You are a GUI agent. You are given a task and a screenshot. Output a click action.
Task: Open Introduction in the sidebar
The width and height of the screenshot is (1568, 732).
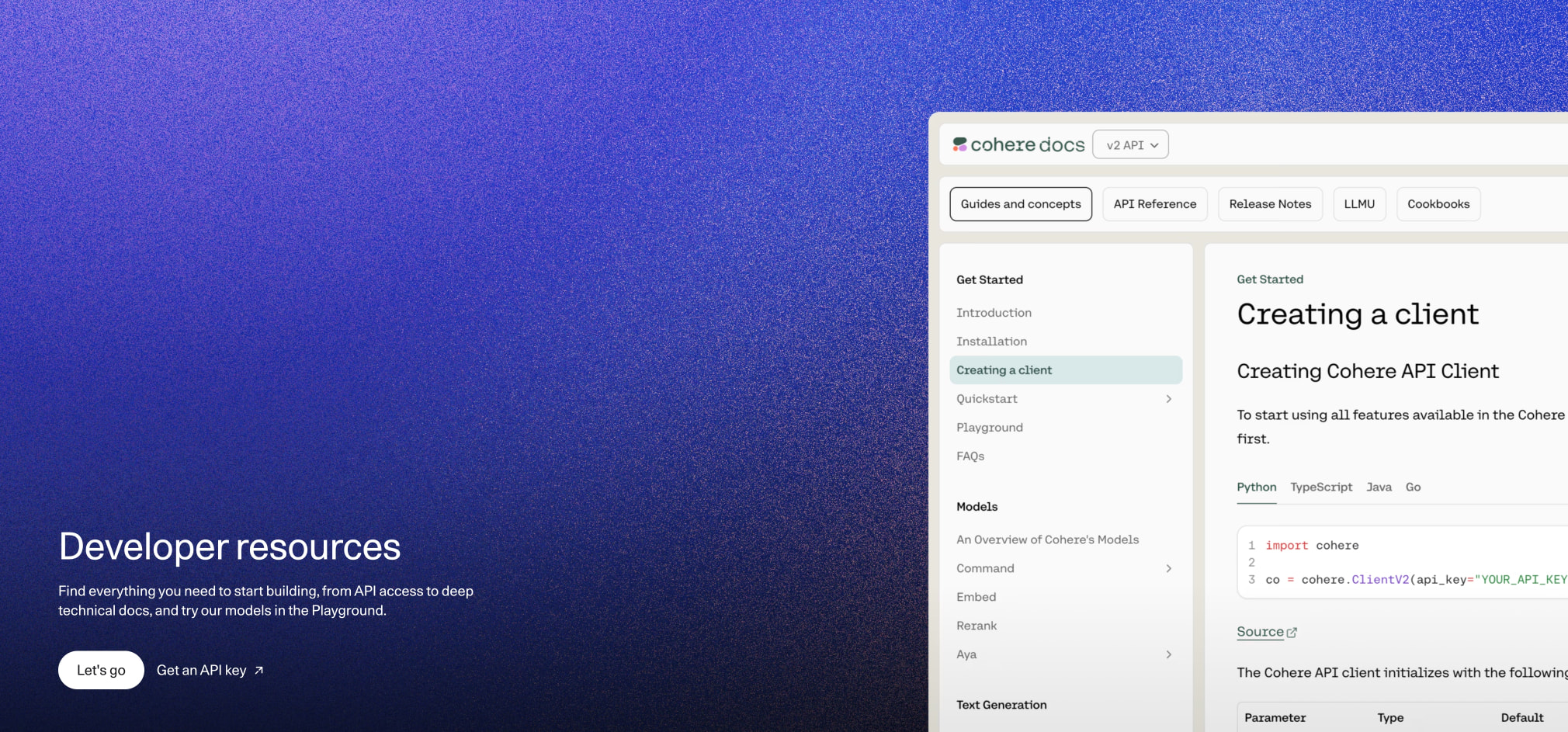coord(994,313)
